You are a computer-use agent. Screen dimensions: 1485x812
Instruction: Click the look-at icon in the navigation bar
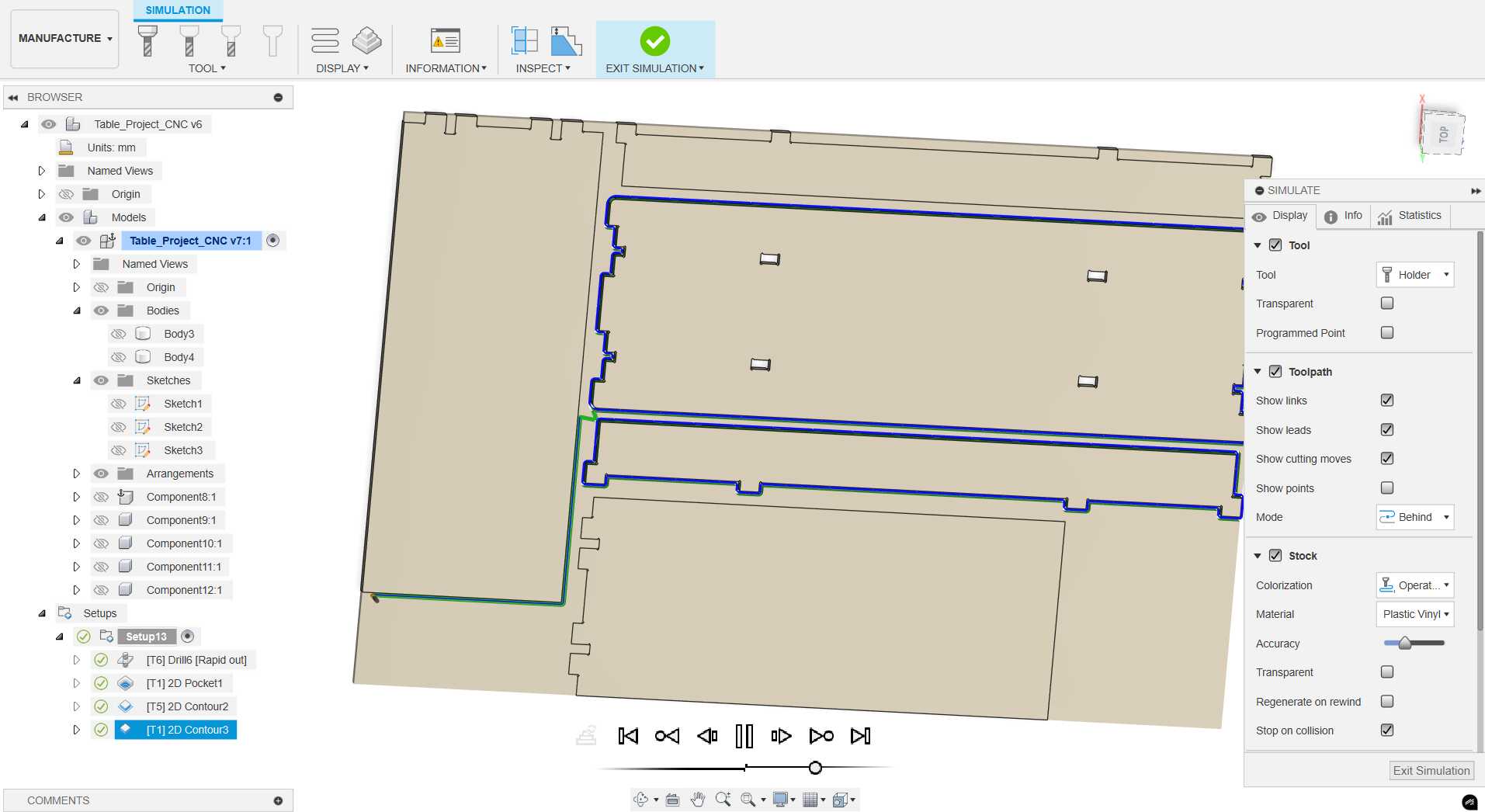tap(672, 799)
